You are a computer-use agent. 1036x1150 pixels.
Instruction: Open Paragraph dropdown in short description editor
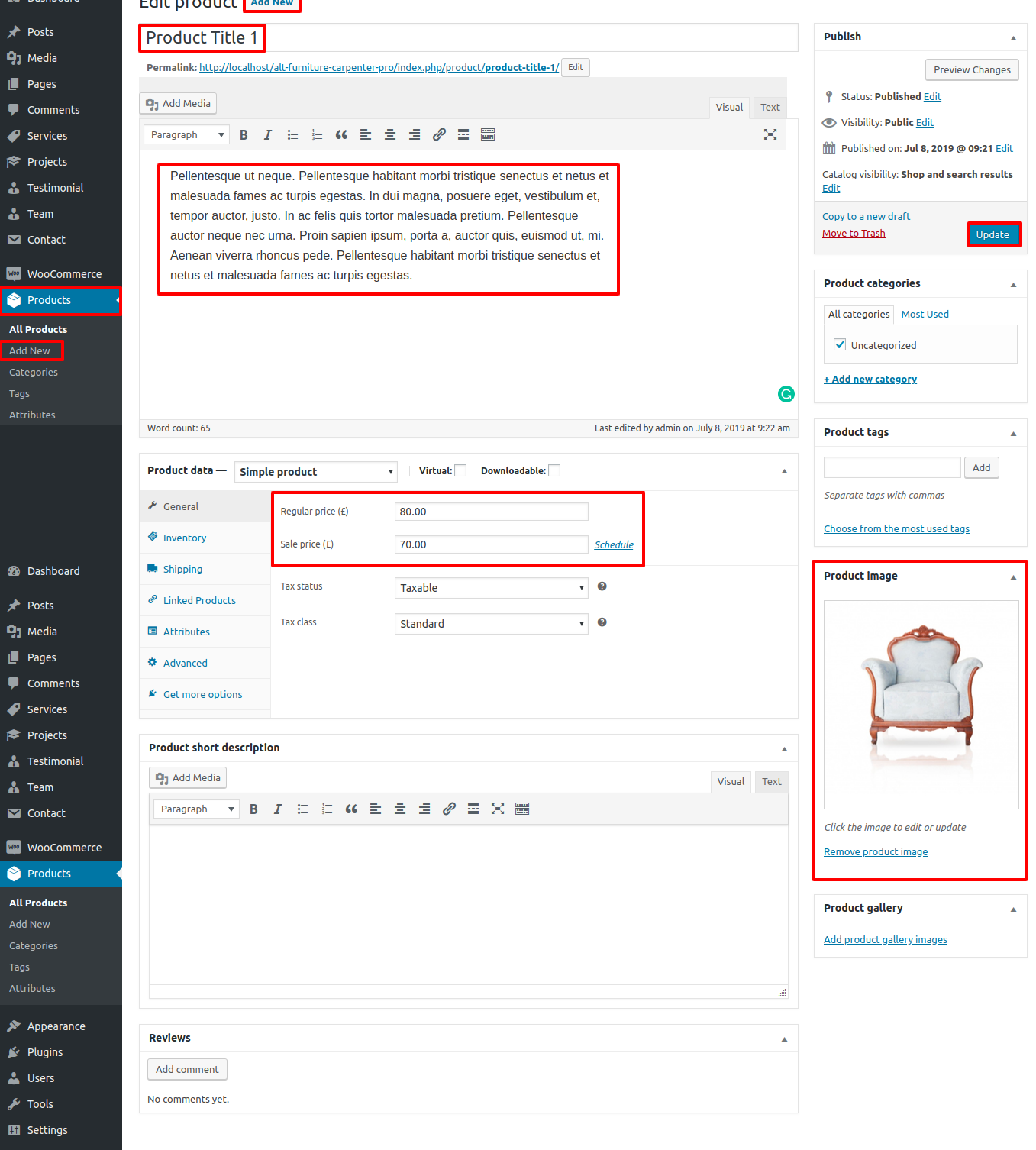196,809
